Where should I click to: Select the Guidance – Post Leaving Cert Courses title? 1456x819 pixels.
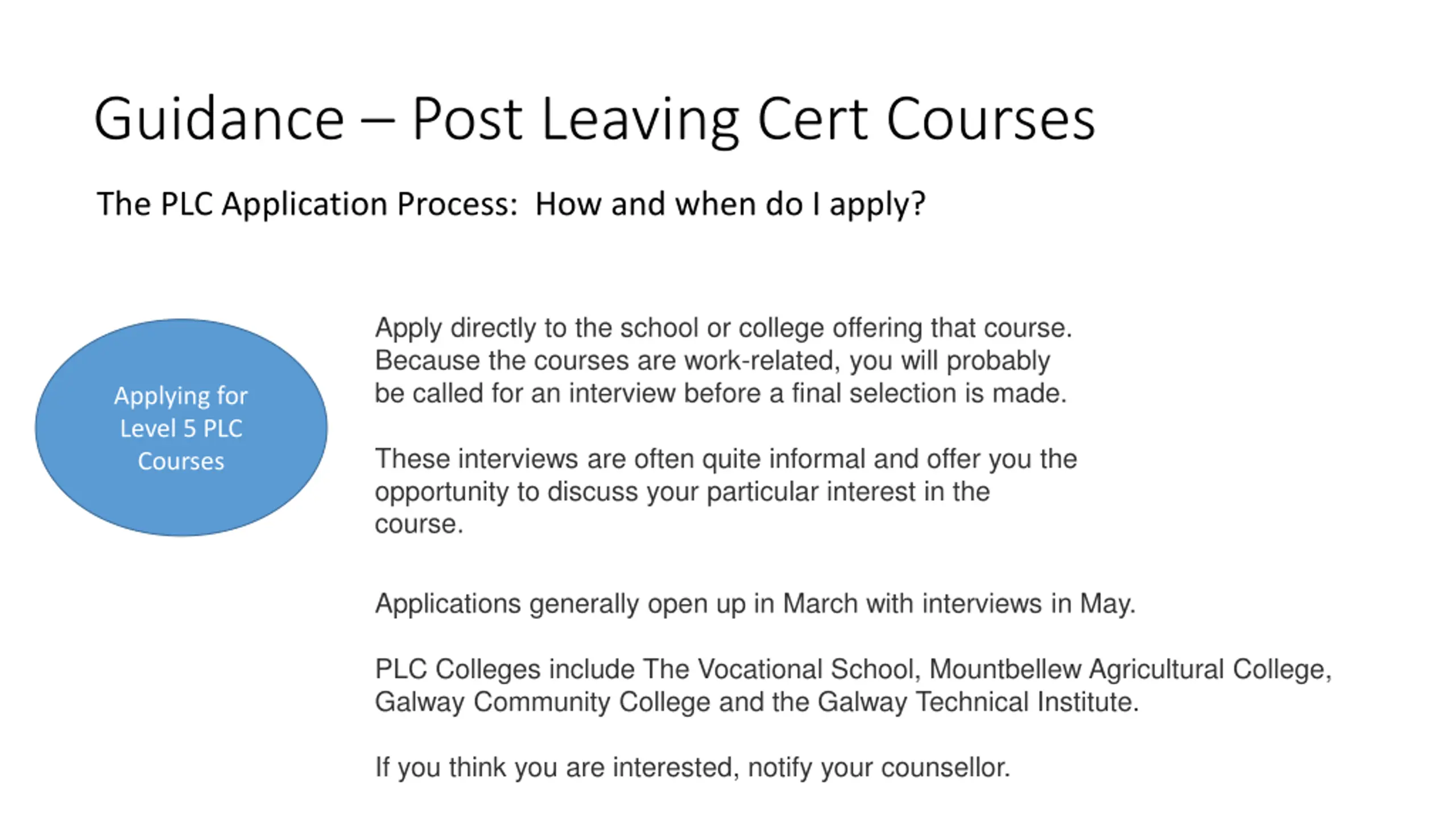point(594,119)
